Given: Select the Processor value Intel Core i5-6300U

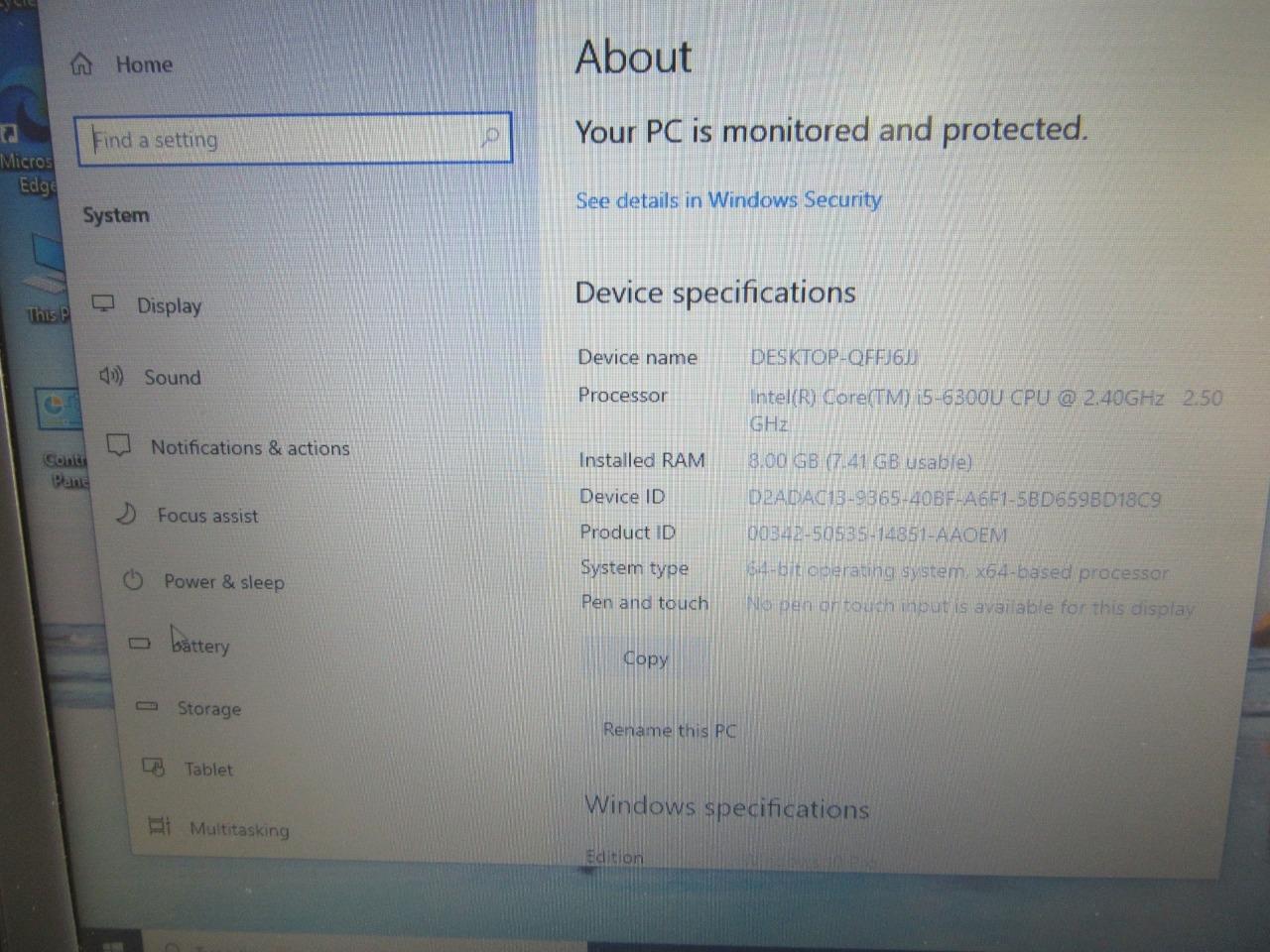Looking at the screenshot, I should 986,411.
